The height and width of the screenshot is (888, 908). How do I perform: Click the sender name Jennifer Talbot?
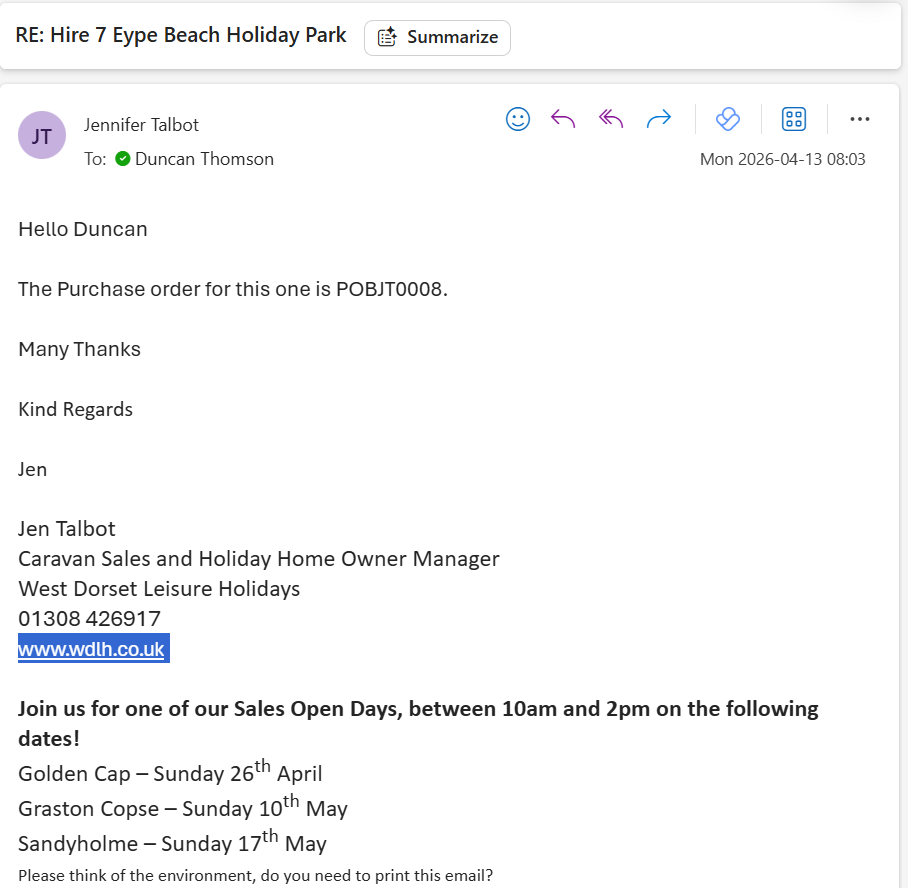coord(141,125)
